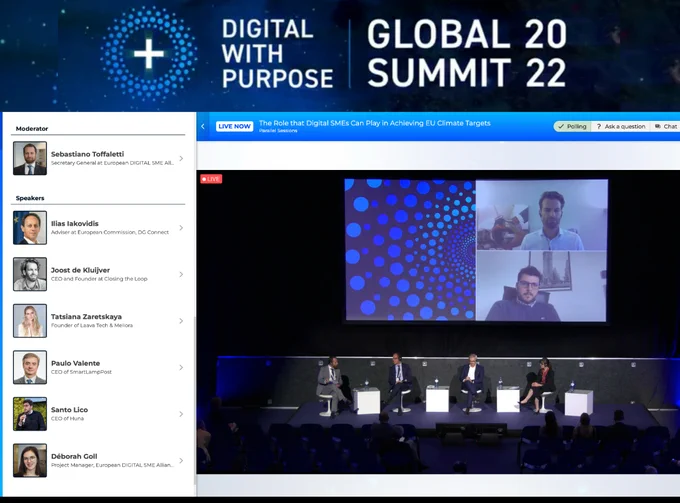Open Joost de Kluijver's photo thumbnail
The image size is (680, 503).
click(x=30, y=274)
